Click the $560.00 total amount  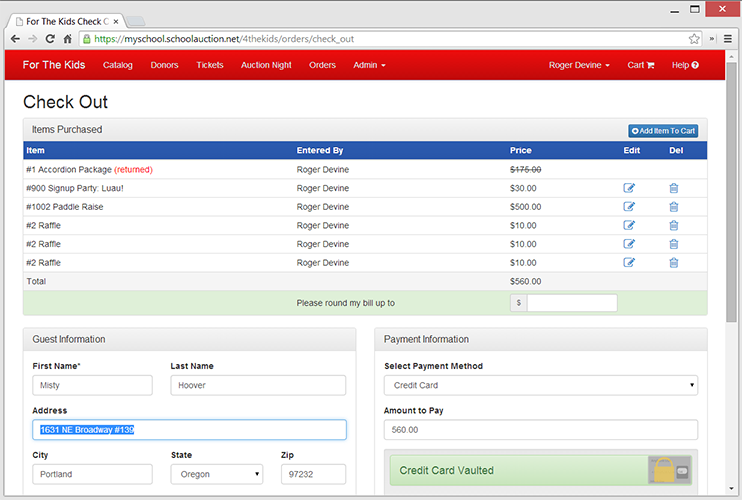coord(525,281)
